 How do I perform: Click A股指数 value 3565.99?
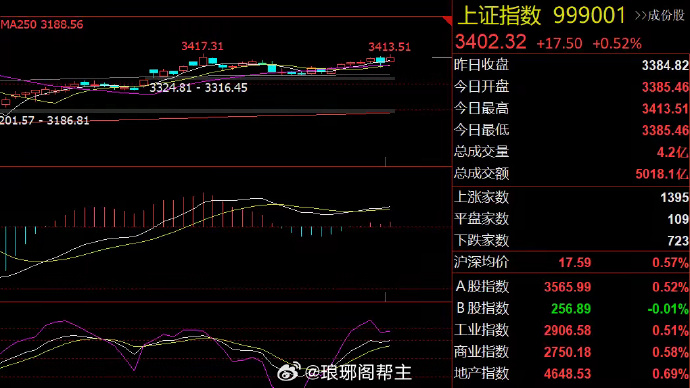click(x=567, y=287)
